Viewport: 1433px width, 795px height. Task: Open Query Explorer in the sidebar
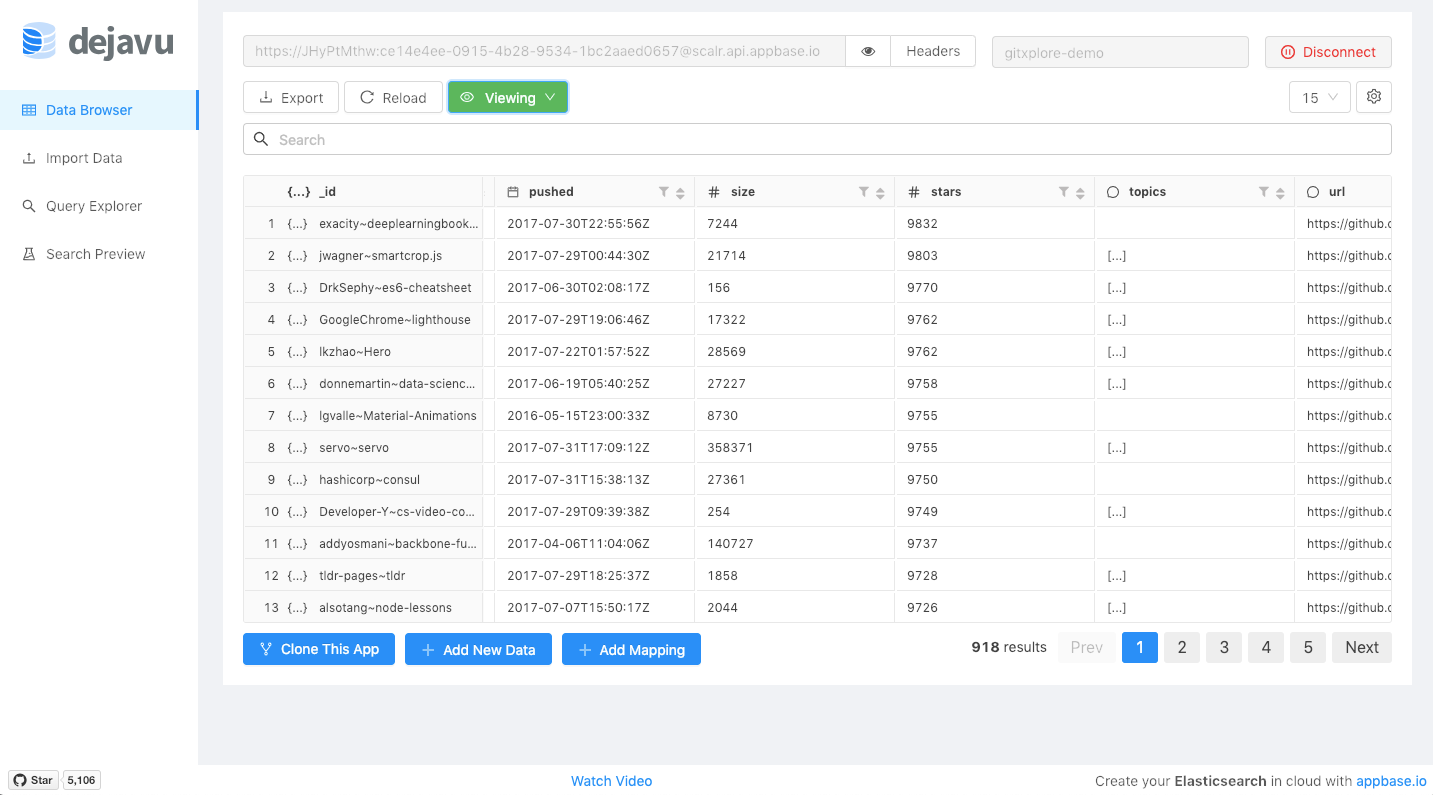[x=99, y=206]
